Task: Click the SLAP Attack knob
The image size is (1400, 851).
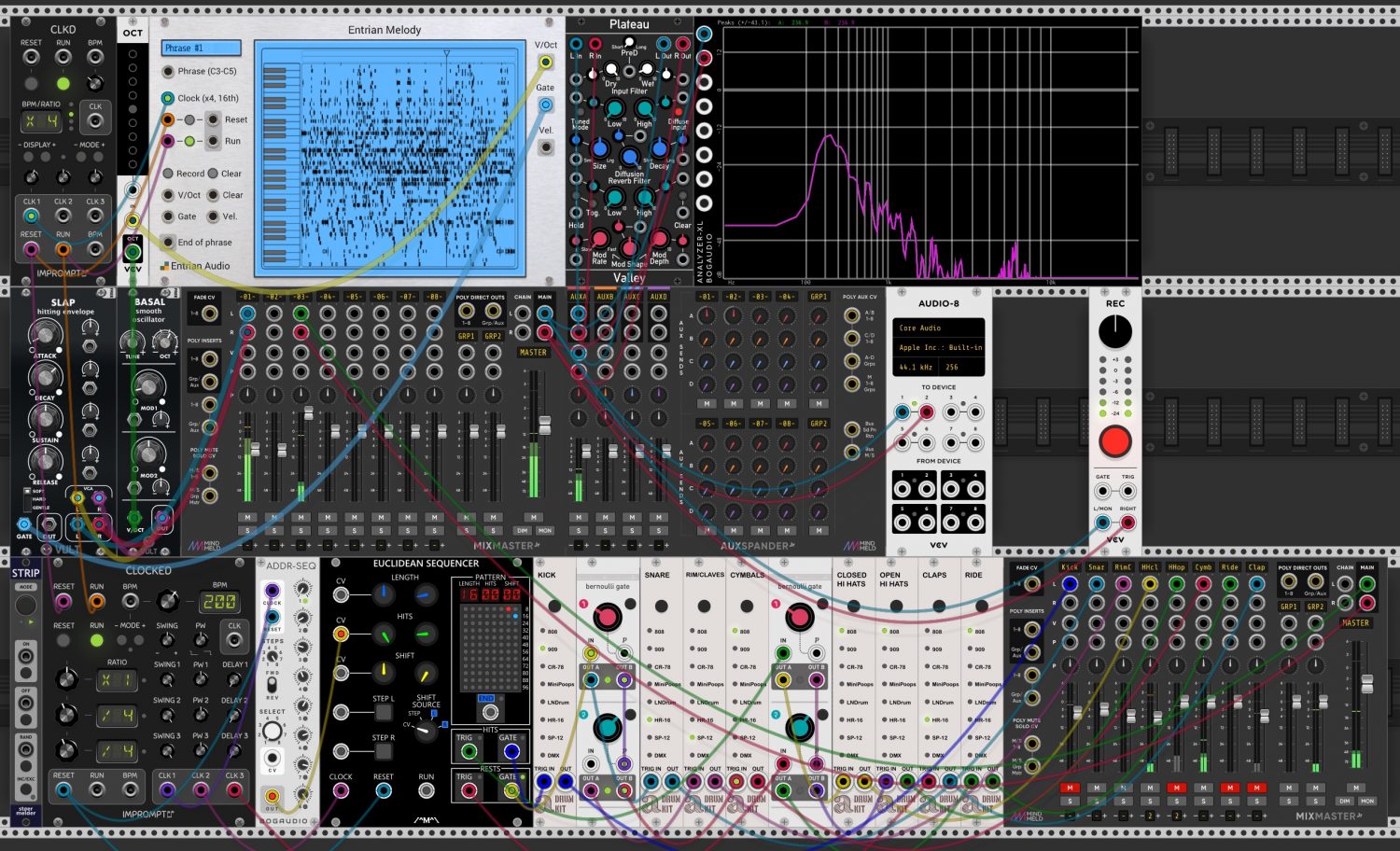Action: [x=44, y=334]
